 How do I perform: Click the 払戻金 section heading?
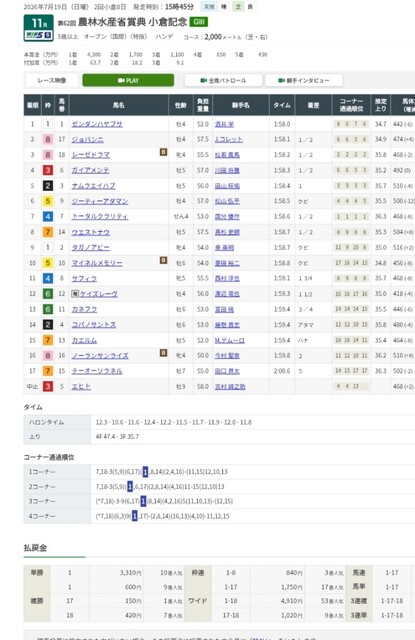pyautogui.click(x=35, y=548)
